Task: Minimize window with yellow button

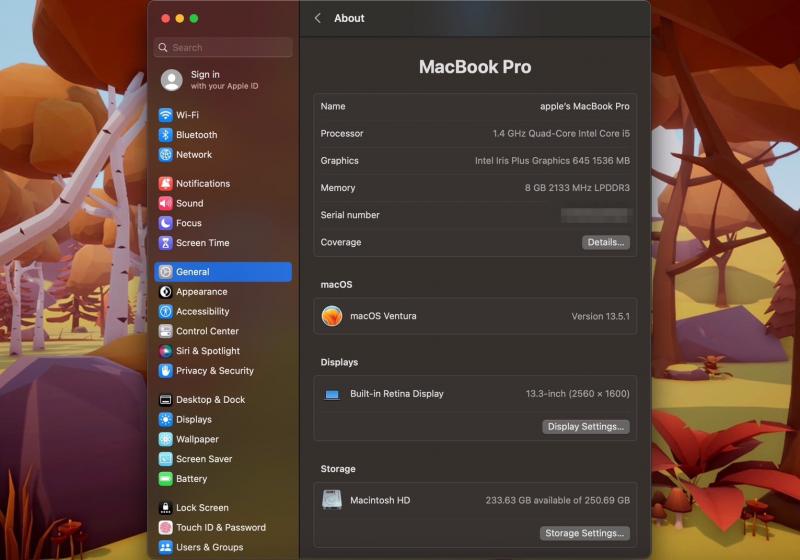Action: click(180, 18)
